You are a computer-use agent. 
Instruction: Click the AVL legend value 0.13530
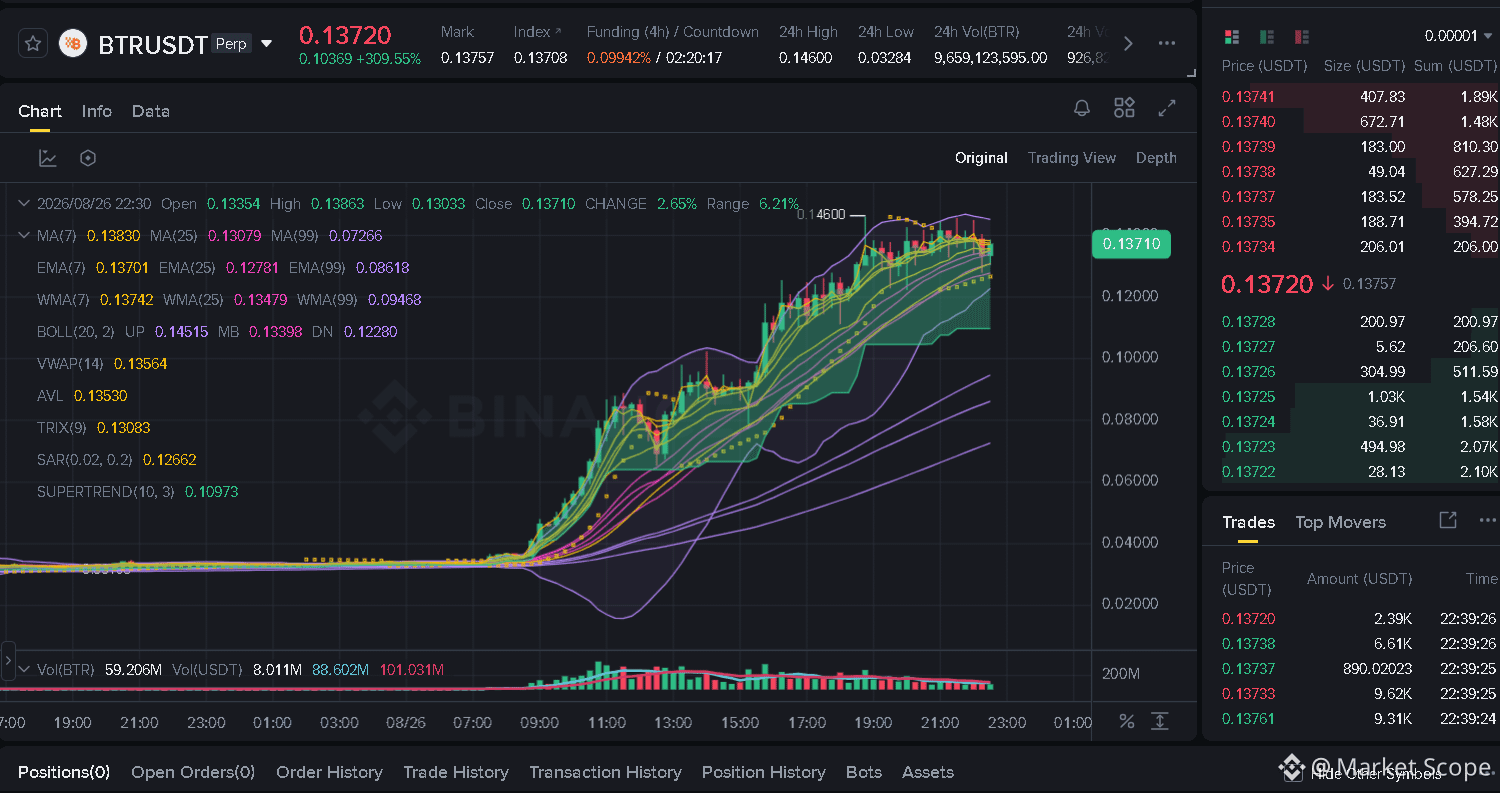click(100, 396)
